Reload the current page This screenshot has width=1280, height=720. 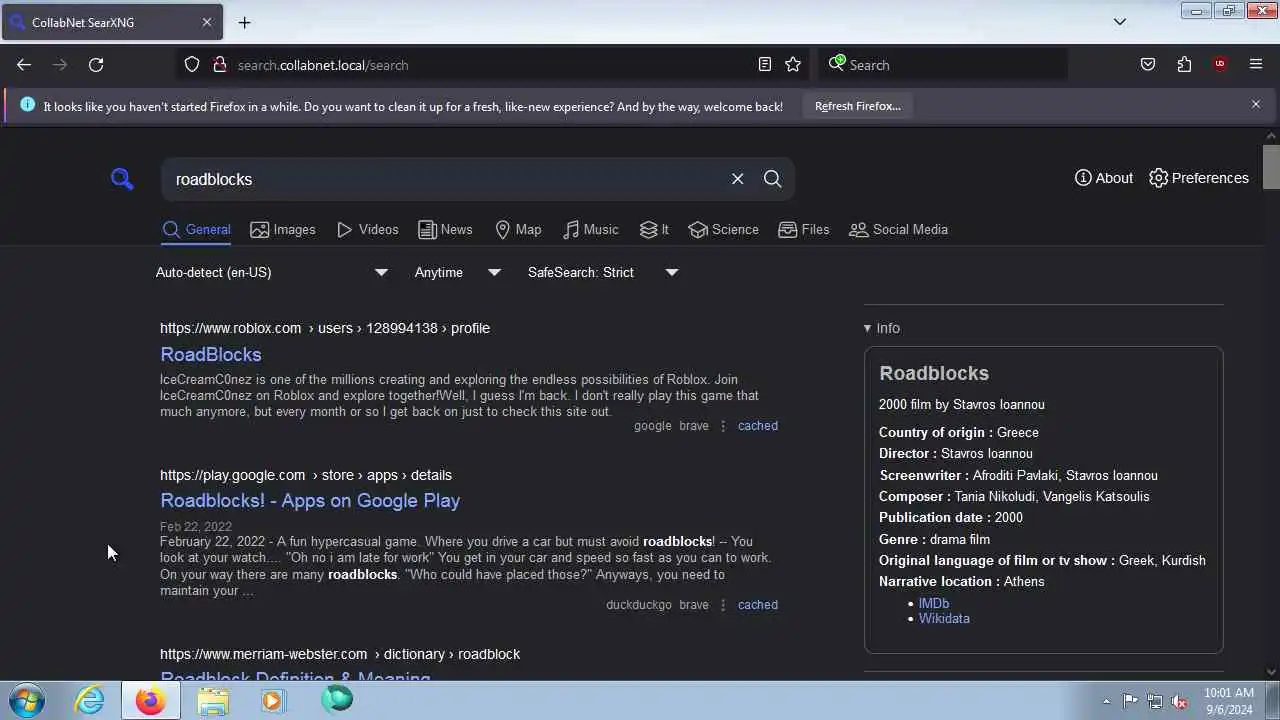coord(96,65)
